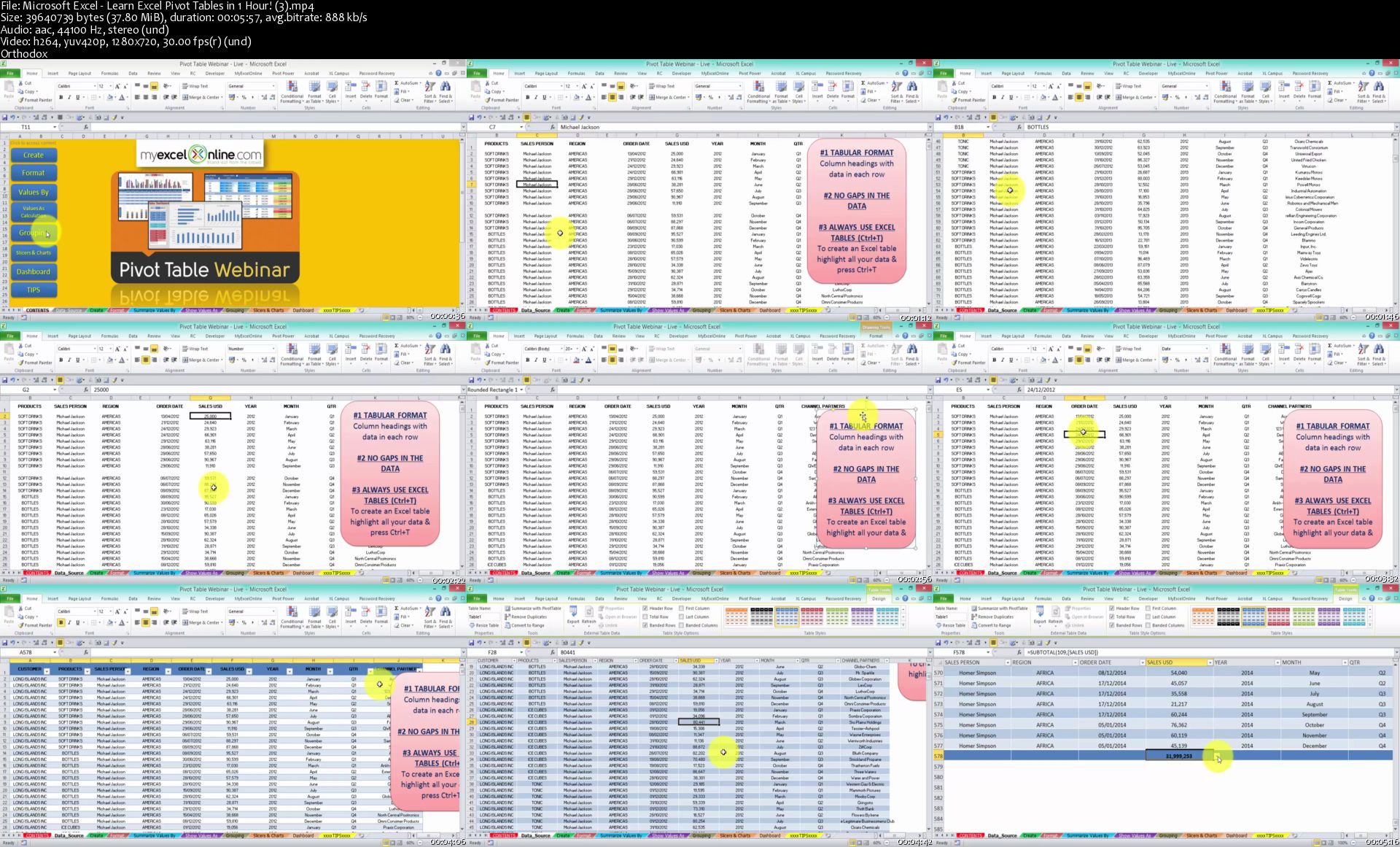Click the name box showing T11
1400x847 pixels.
click(26, 127)
